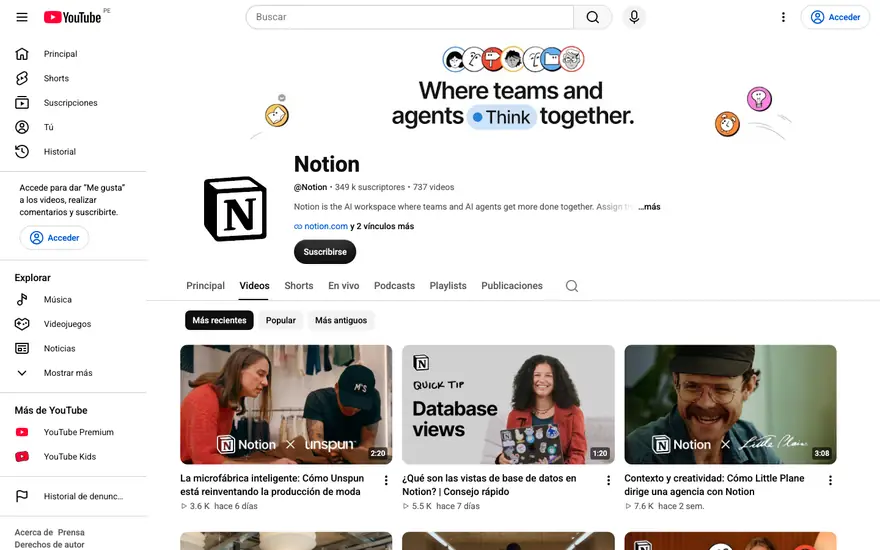Select the Más recientes filter chip
The height and width of the screenshot is (550, 880).
coord(219,320)
